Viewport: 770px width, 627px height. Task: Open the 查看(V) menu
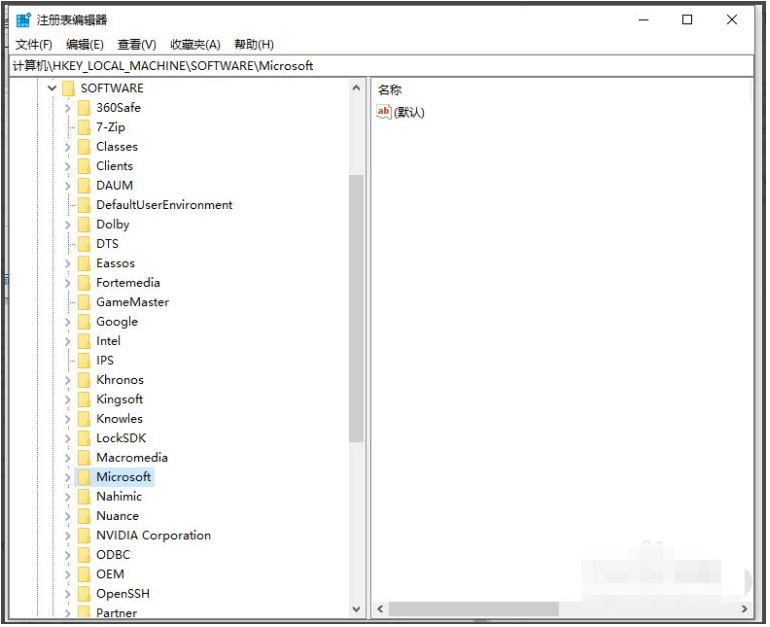pos(137,44)
